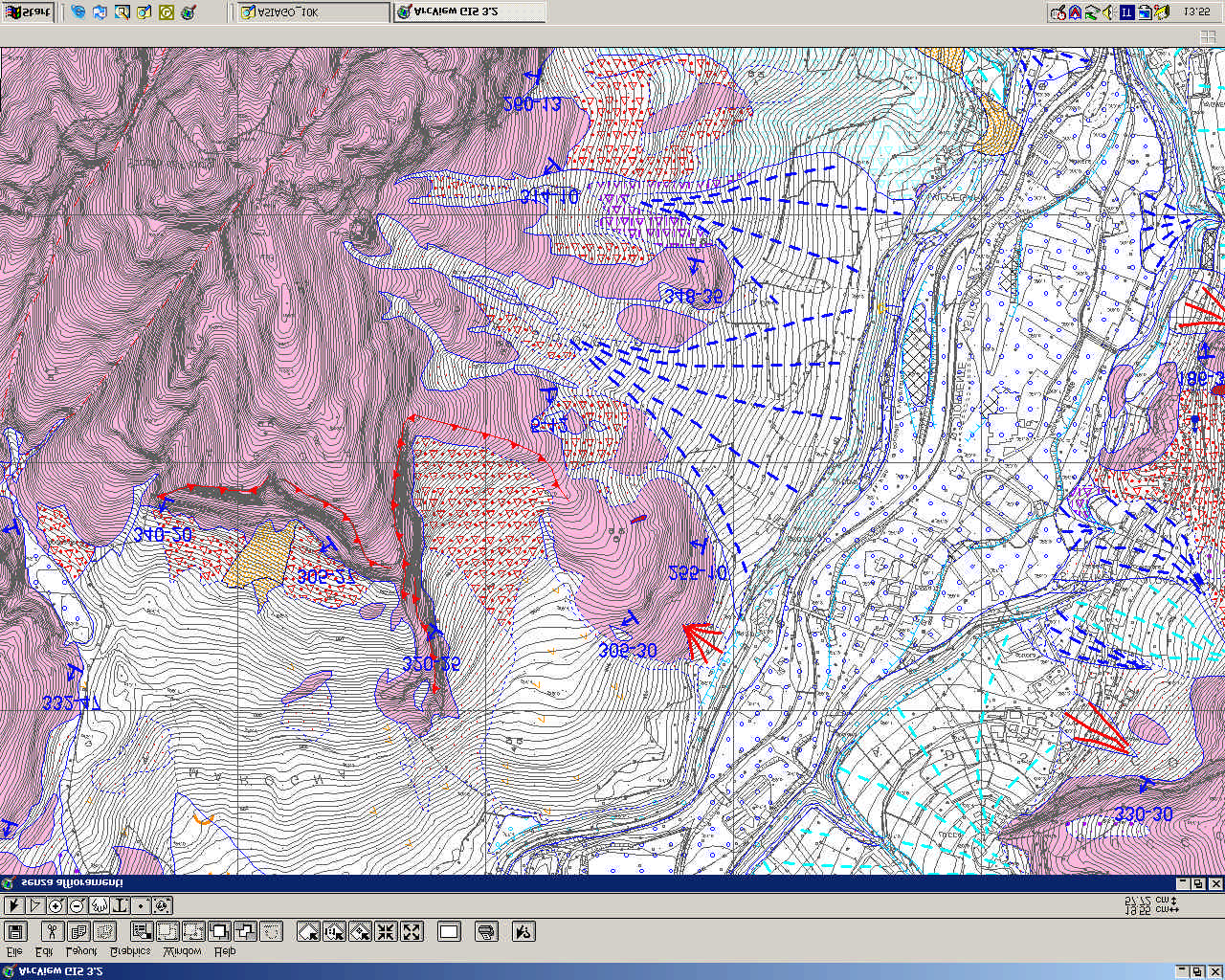Open Layout Properties button
Image resolution: width=1225 pixels, height=980 pixels.
coord(142,931)
